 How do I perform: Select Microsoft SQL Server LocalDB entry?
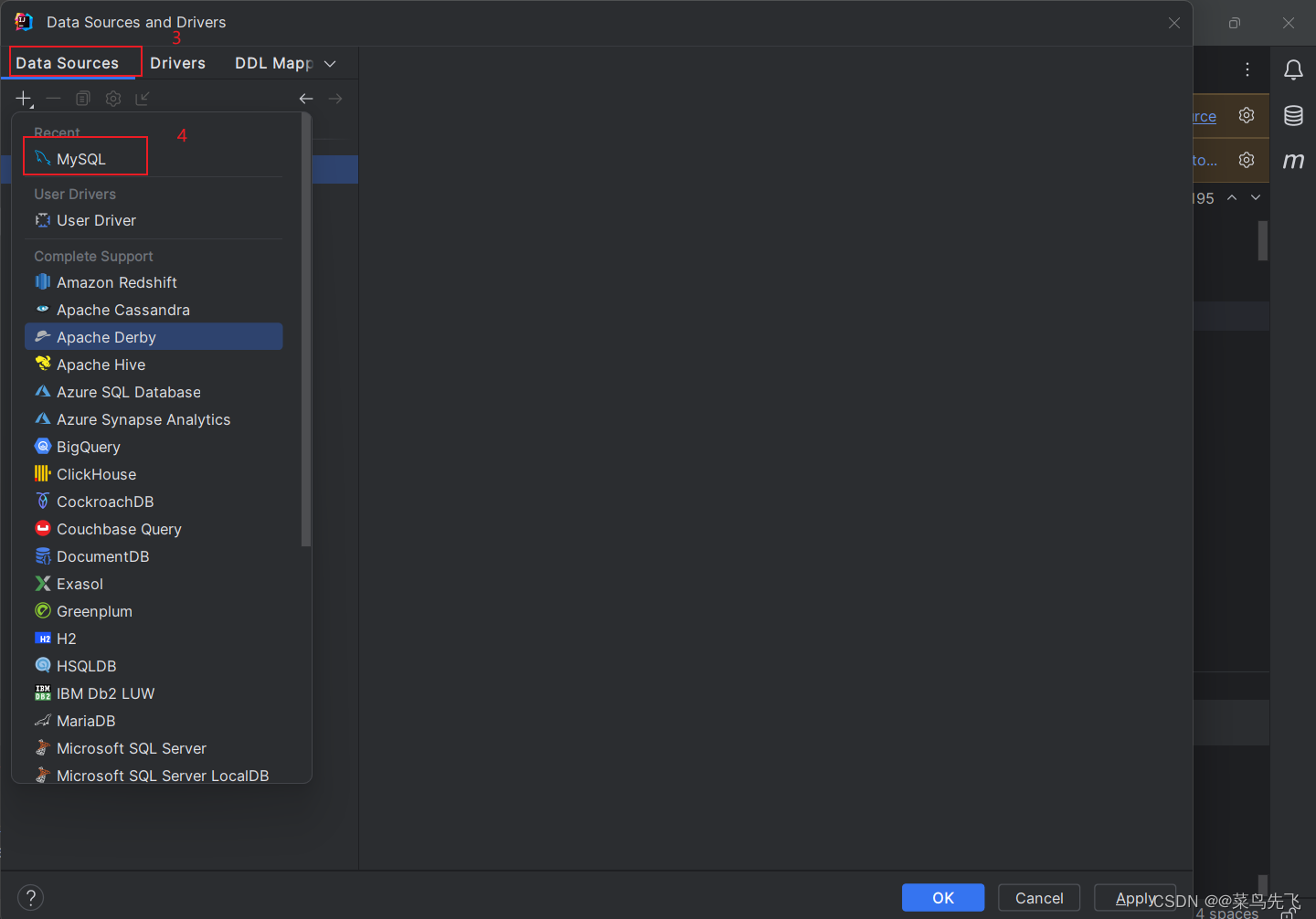pyautogui.click(x=154, y=775)
